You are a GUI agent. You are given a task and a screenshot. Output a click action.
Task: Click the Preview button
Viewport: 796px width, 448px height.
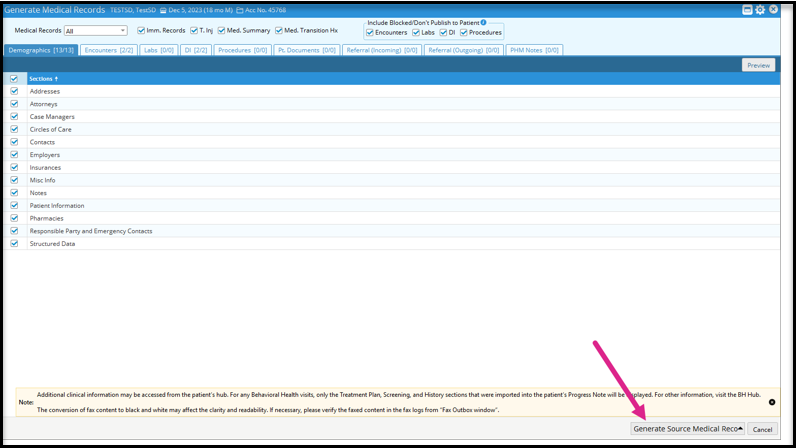pos(758,65)
